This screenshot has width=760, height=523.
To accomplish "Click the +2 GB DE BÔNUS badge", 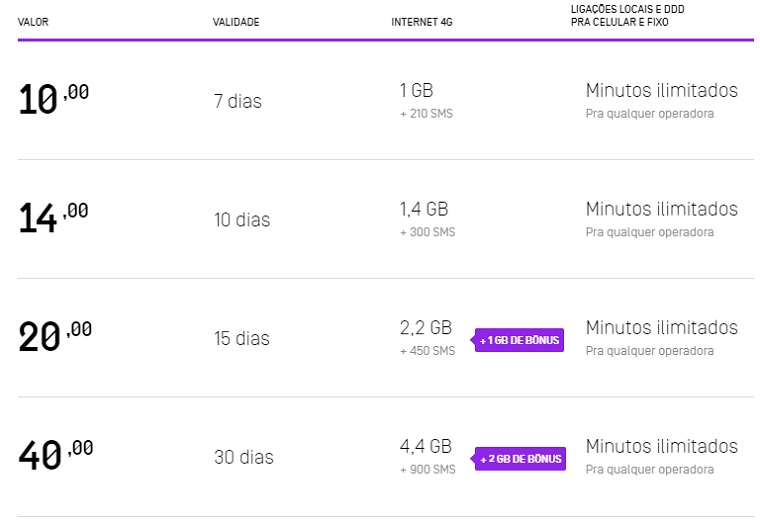I will click(x=520, y=460).
